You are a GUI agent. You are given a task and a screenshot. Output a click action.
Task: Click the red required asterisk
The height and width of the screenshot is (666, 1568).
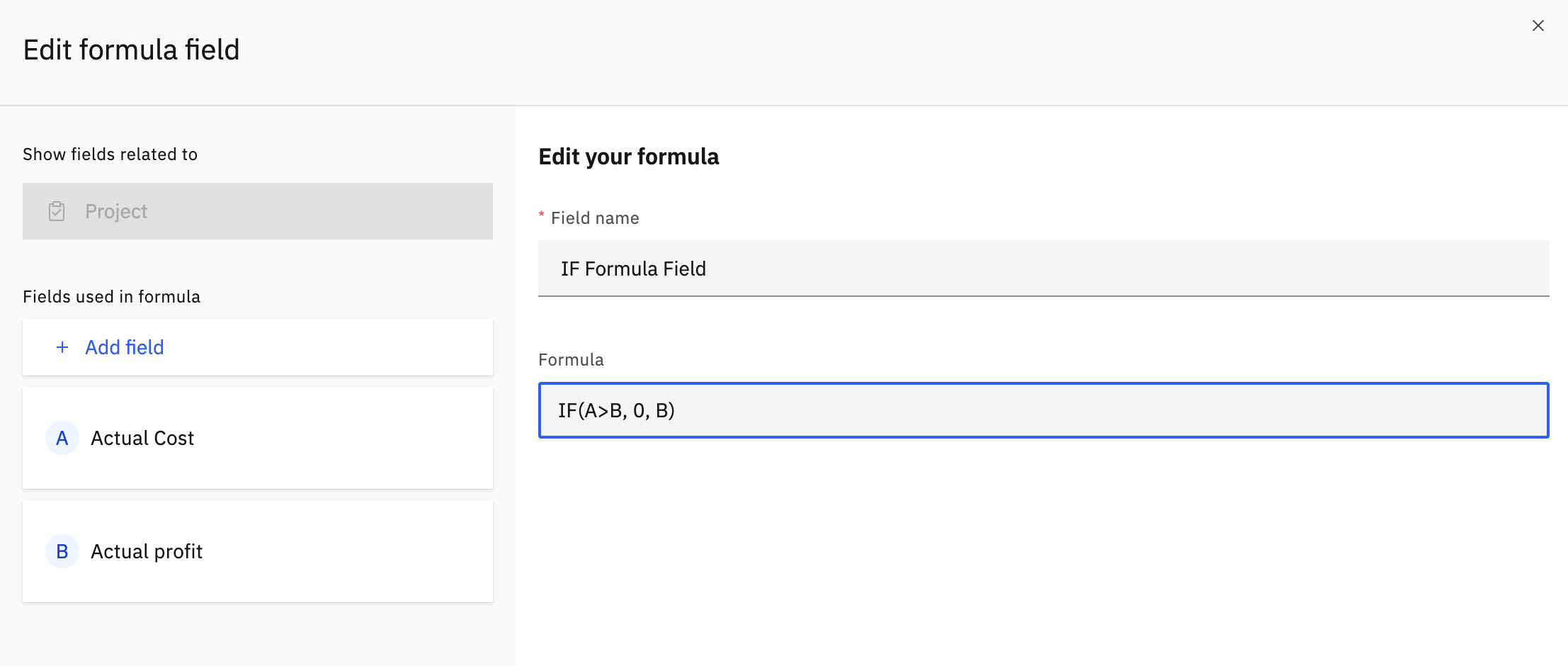point(542,215)
